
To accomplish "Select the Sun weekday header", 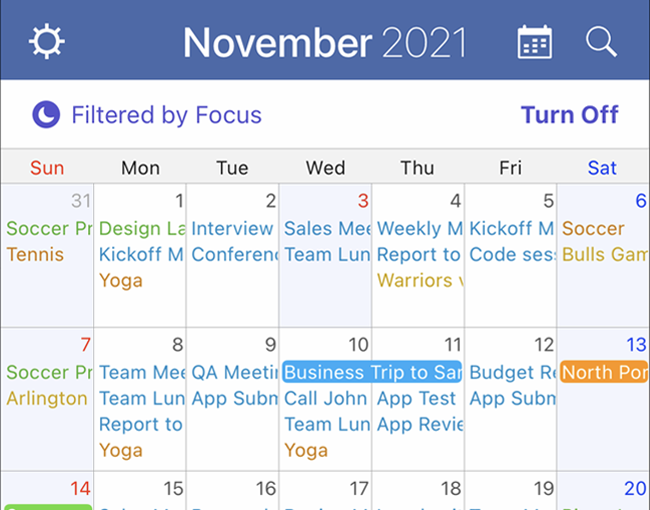I will (x=47, y=168).
